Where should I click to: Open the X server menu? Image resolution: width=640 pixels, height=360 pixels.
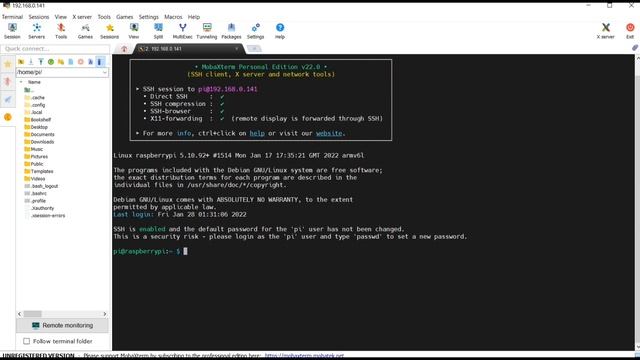(82, 17)
